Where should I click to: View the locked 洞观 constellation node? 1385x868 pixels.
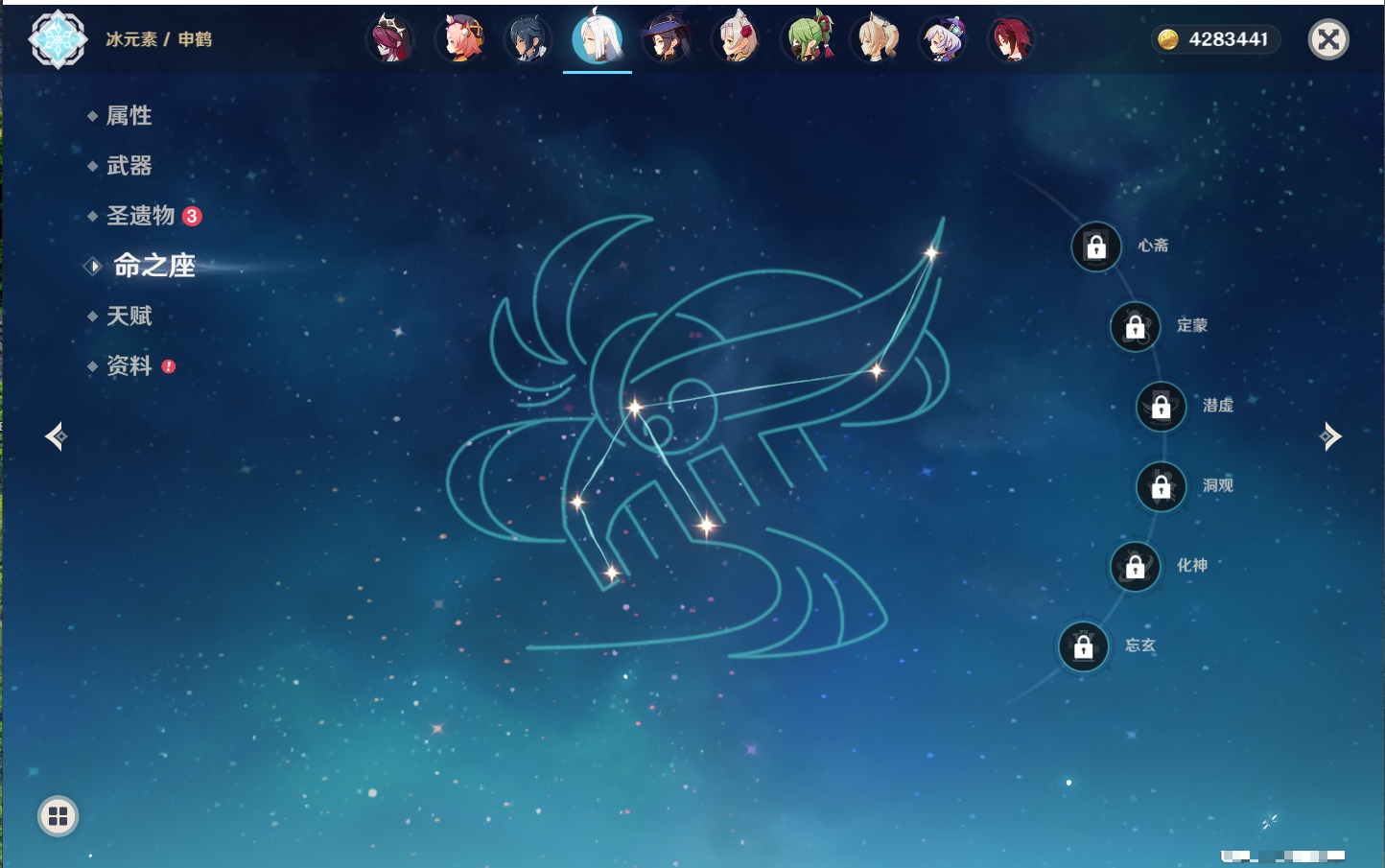[x=1162, y=486]
